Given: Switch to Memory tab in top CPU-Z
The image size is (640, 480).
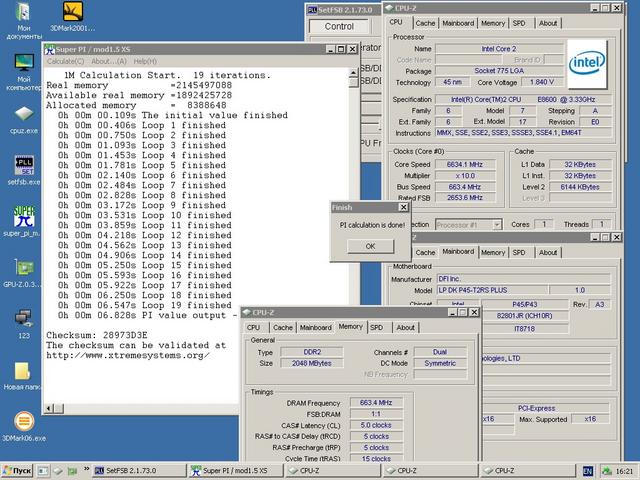Looking at the screenshot, I should pos(493,23).
